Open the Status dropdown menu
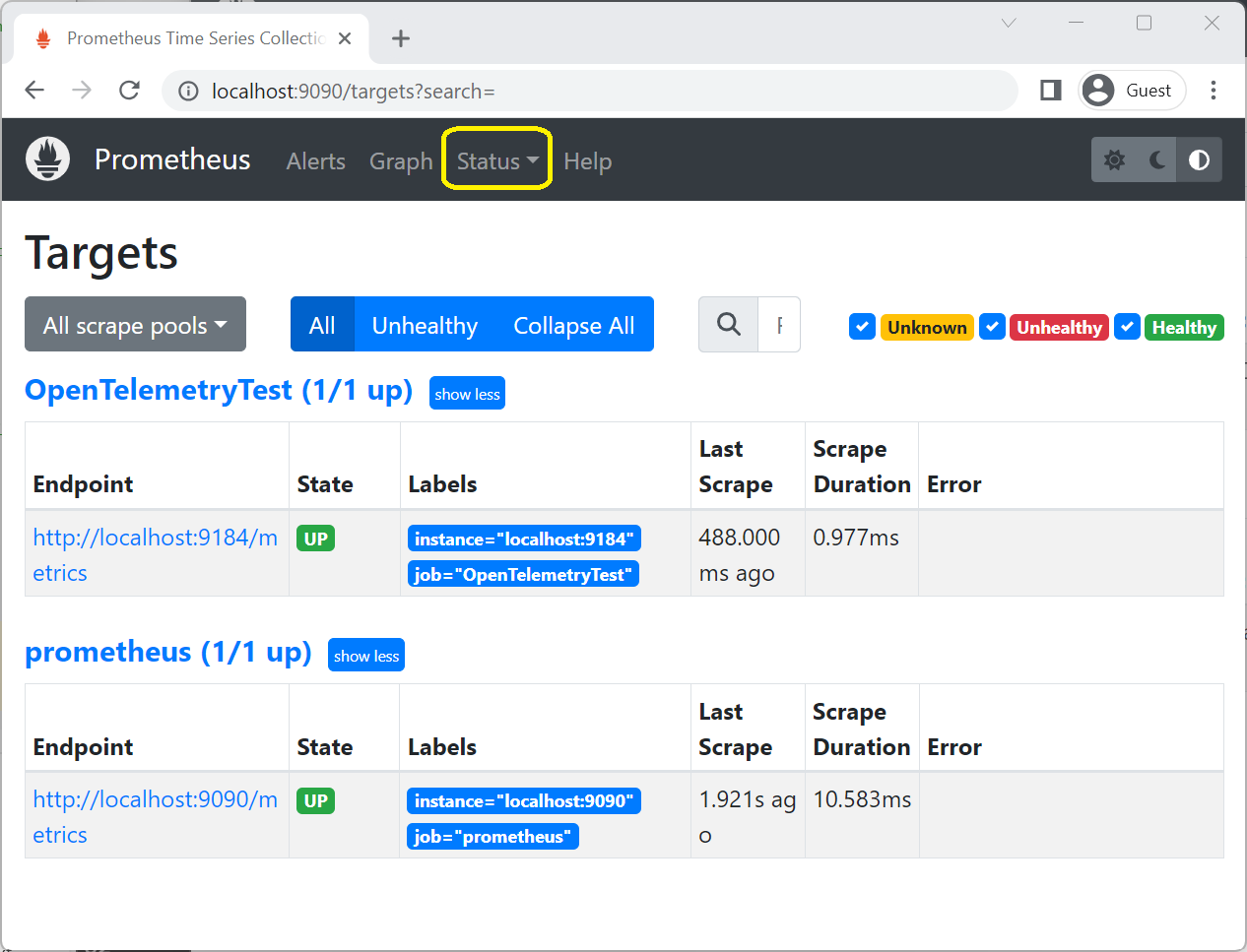The width and height of the screenshot is (1247, 952). coord(497,160)
